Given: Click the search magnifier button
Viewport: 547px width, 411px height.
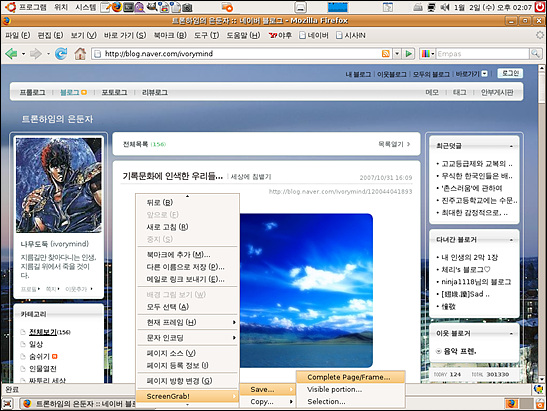Looking at the screenshot, I should coord(535,54).
